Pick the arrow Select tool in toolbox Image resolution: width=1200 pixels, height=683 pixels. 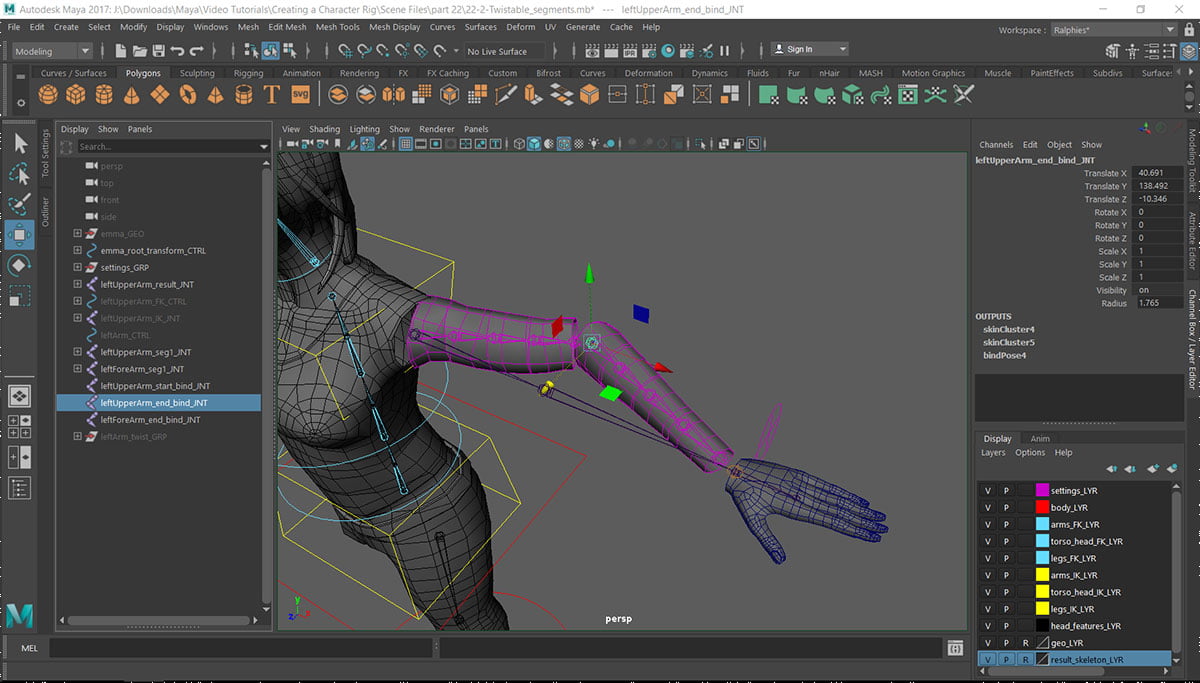[19, 144]
